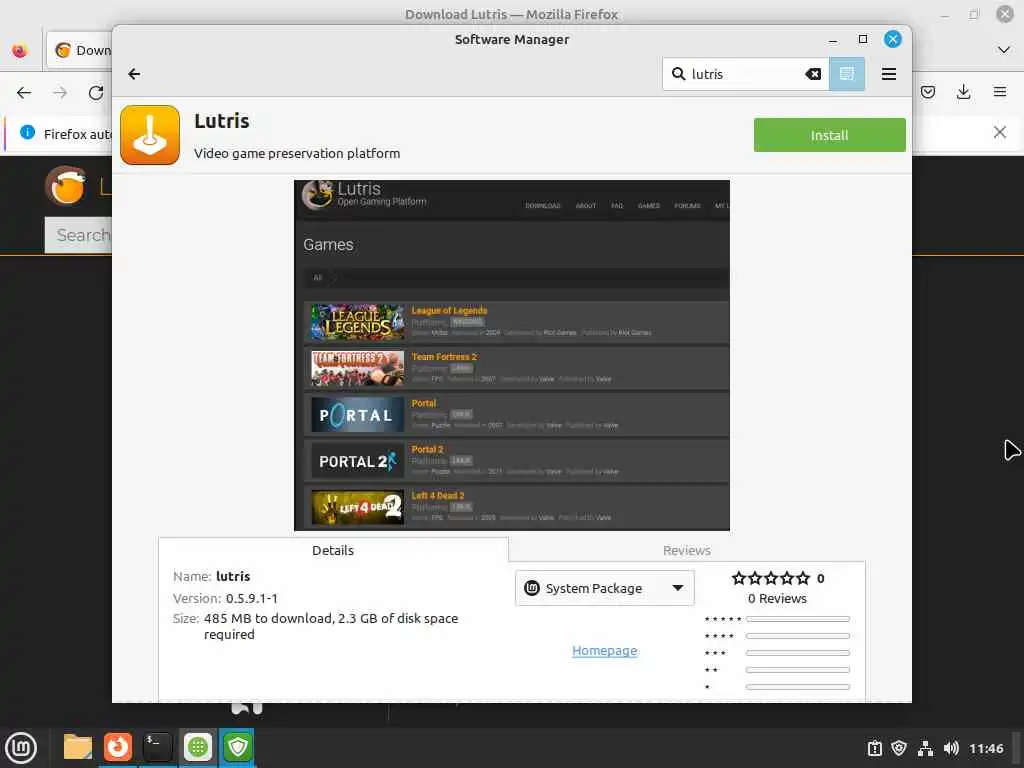Open the Linux Mint start menu
The width and height of the screenshot is (1024, 768).
[x=21, y=748]
